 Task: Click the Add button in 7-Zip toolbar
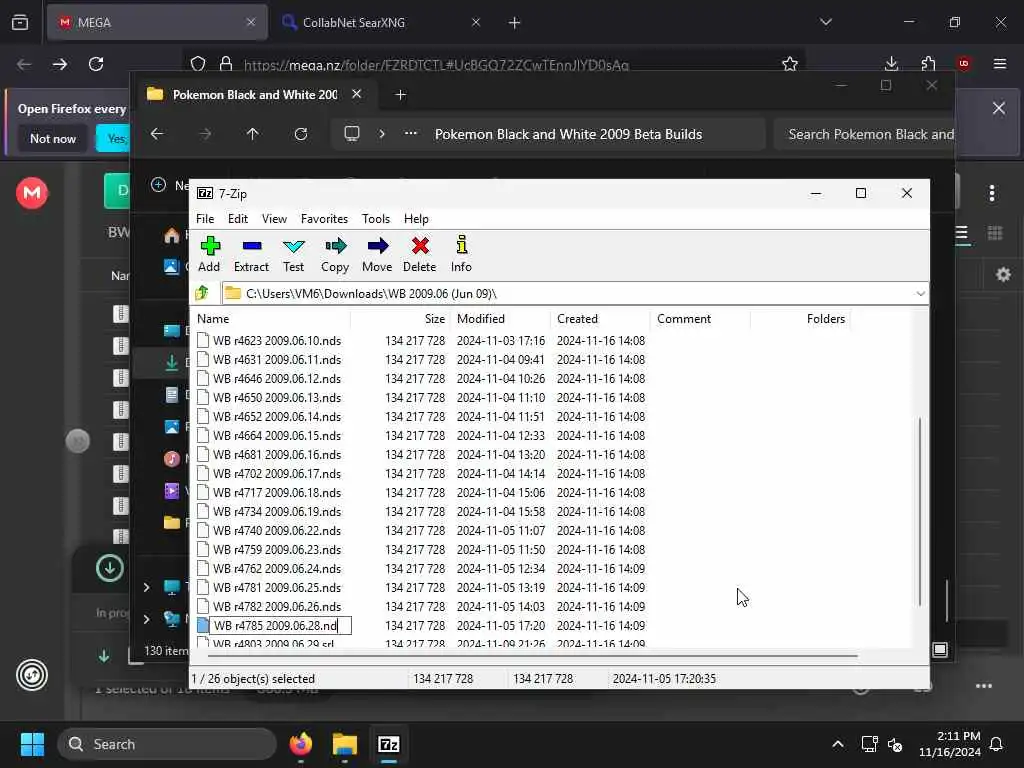pyautogui.click(x=209, y=253)
